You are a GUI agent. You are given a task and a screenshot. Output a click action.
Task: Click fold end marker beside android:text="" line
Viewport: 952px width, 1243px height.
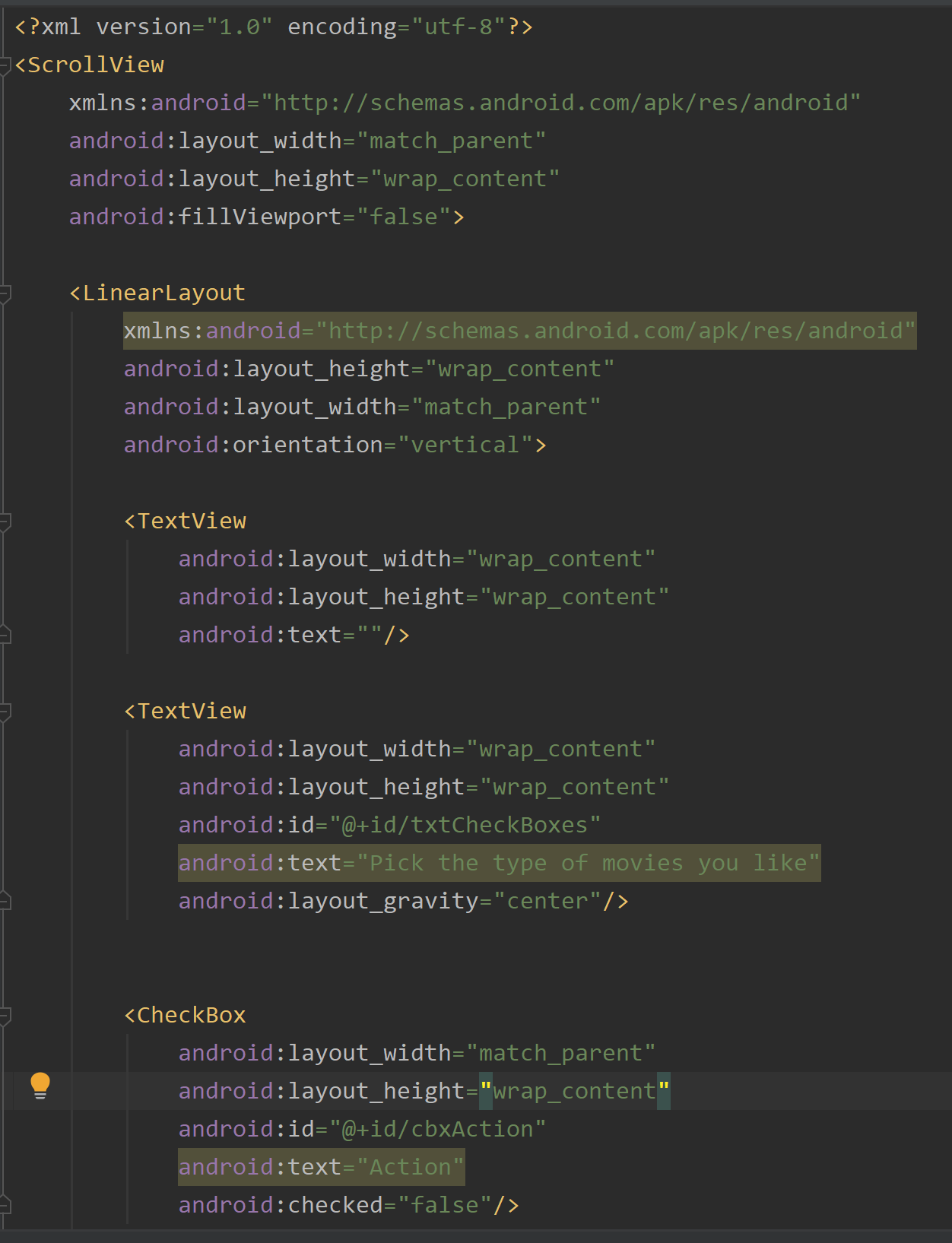pos(5,635)
